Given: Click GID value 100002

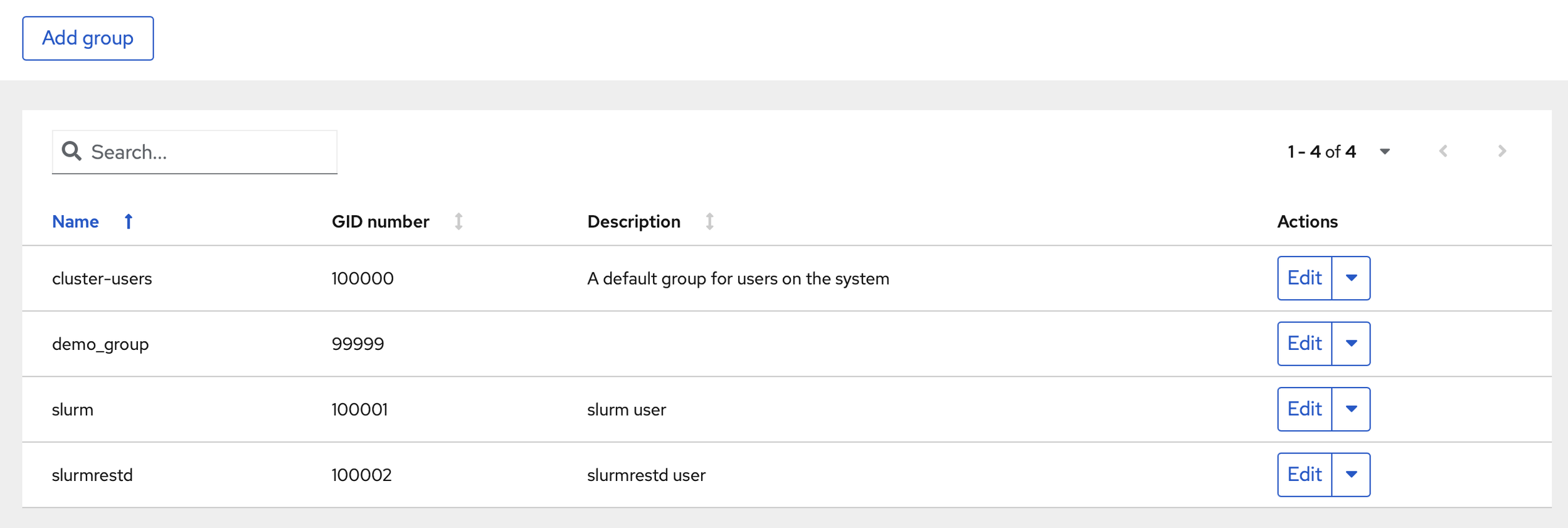Looking at the screenshot, I should coord(361,475).
